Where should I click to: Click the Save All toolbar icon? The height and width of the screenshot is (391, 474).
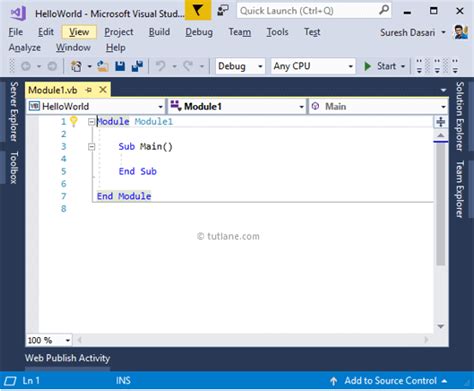pyautogui.click(x=137, y=66)
